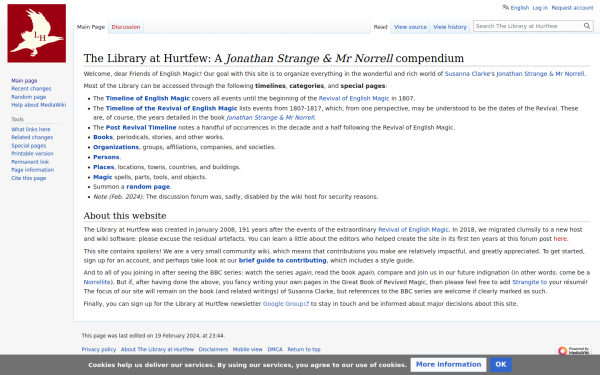Open the Google Group external link
This screenshot has height=375, width=600.
click(285, 303)
